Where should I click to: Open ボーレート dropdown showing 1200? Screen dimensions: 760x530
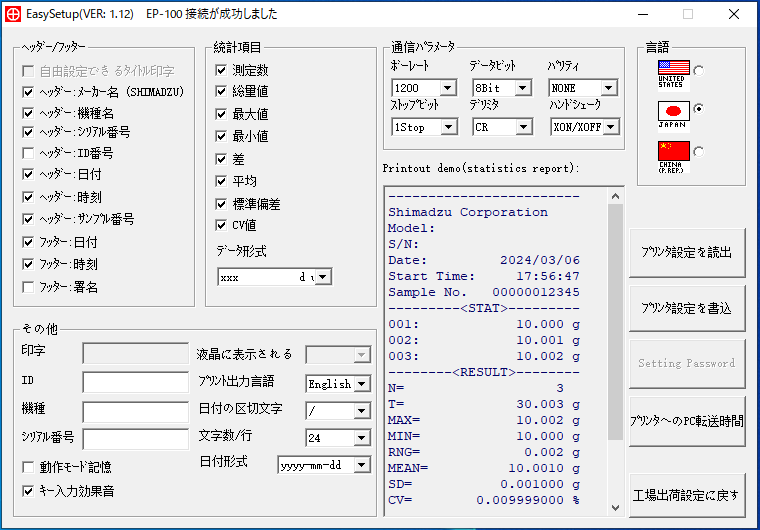pyautogui.click(x=424, y=88)
